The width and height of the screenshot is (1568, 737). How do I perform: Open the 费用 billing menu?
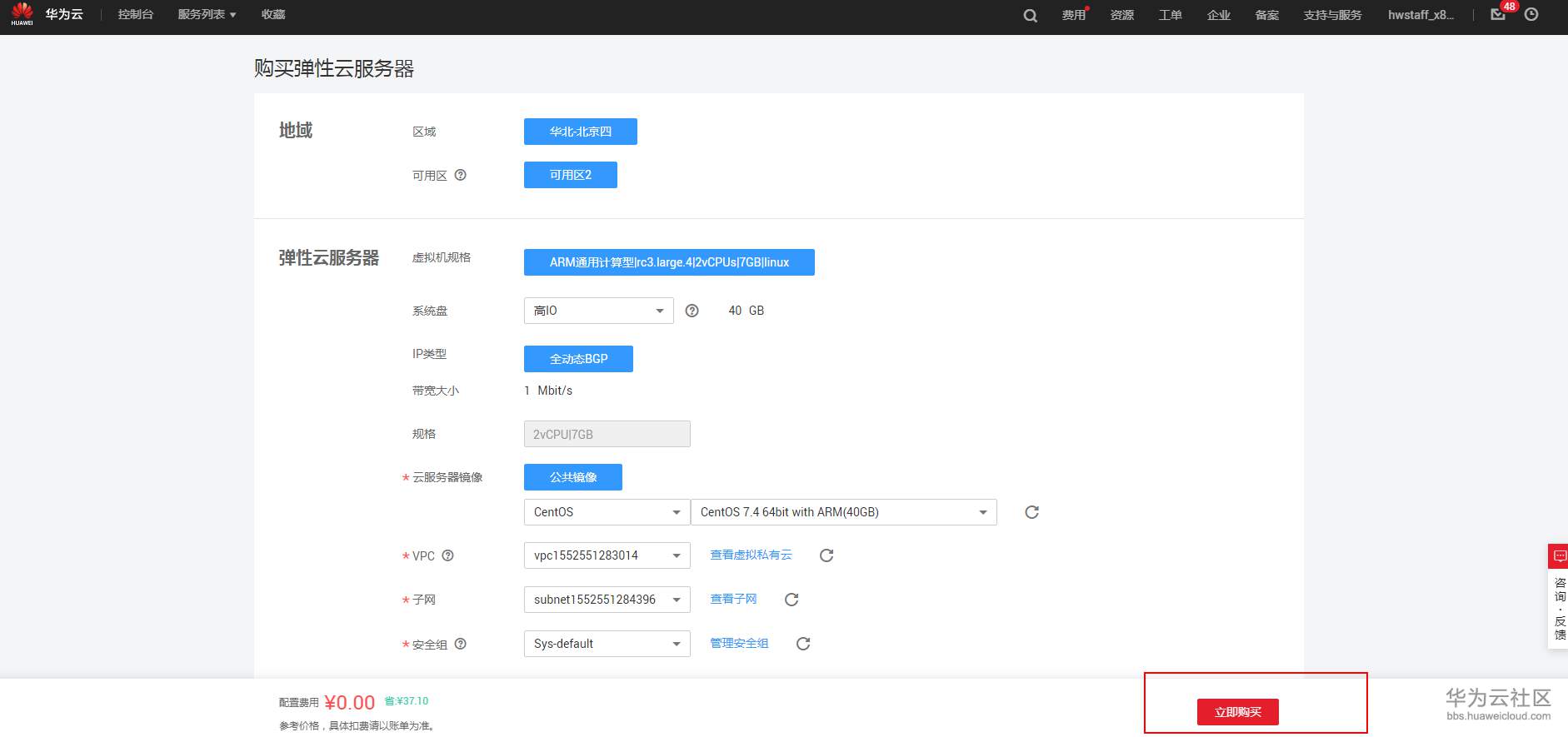coord(1074,14)
